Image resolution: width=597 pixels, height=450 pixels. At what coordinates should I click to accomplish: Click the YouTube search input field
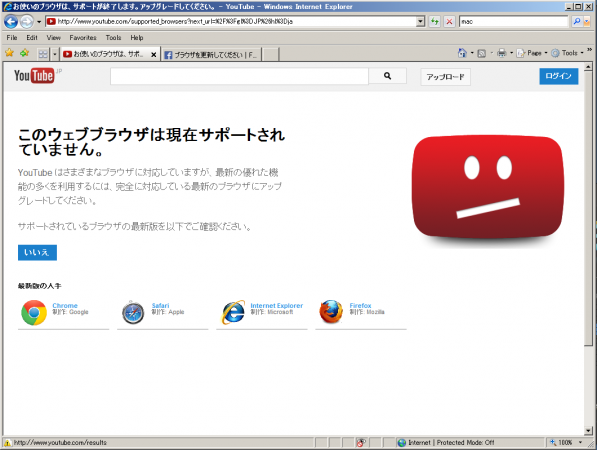[239, 76]
